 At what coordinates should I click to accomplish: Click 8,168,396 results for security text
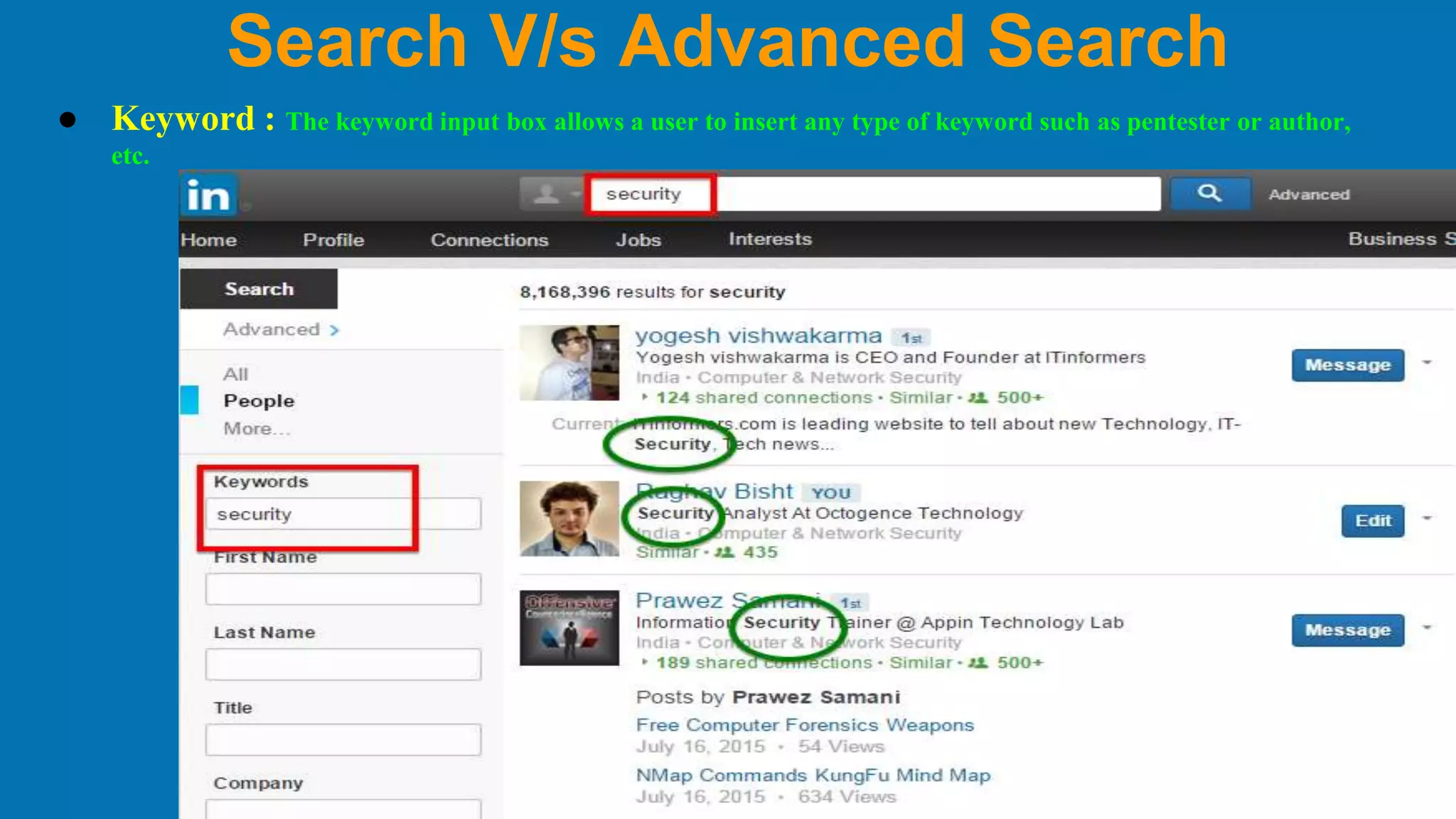pyautogui.click(x=653, y=292)
